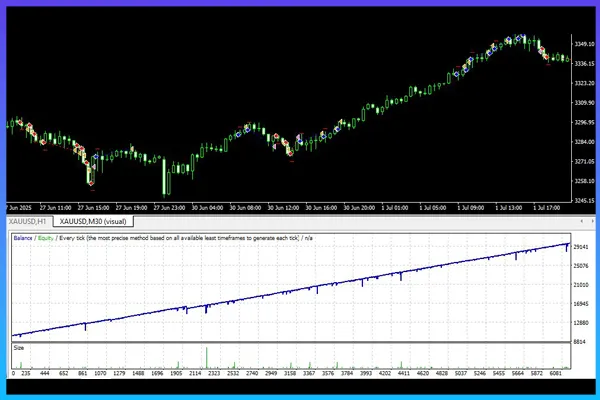
Task: Select the XAUUSD,M30 (visual) tab
Action: [98, 222]
